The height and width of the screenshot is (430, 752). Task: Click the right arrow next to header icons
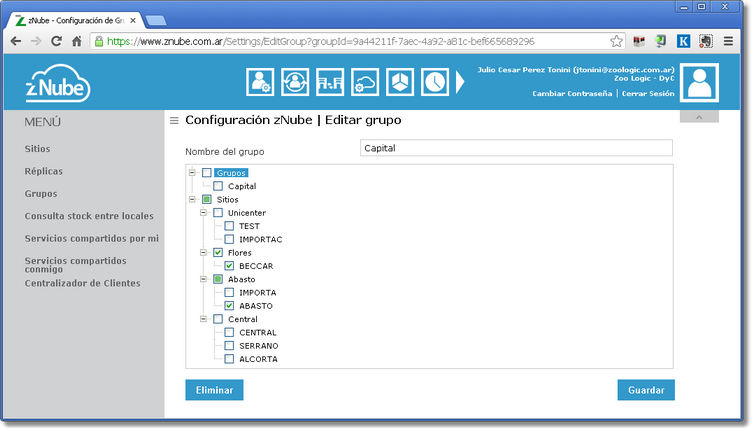pyautogui.click(x=461, y=82)
